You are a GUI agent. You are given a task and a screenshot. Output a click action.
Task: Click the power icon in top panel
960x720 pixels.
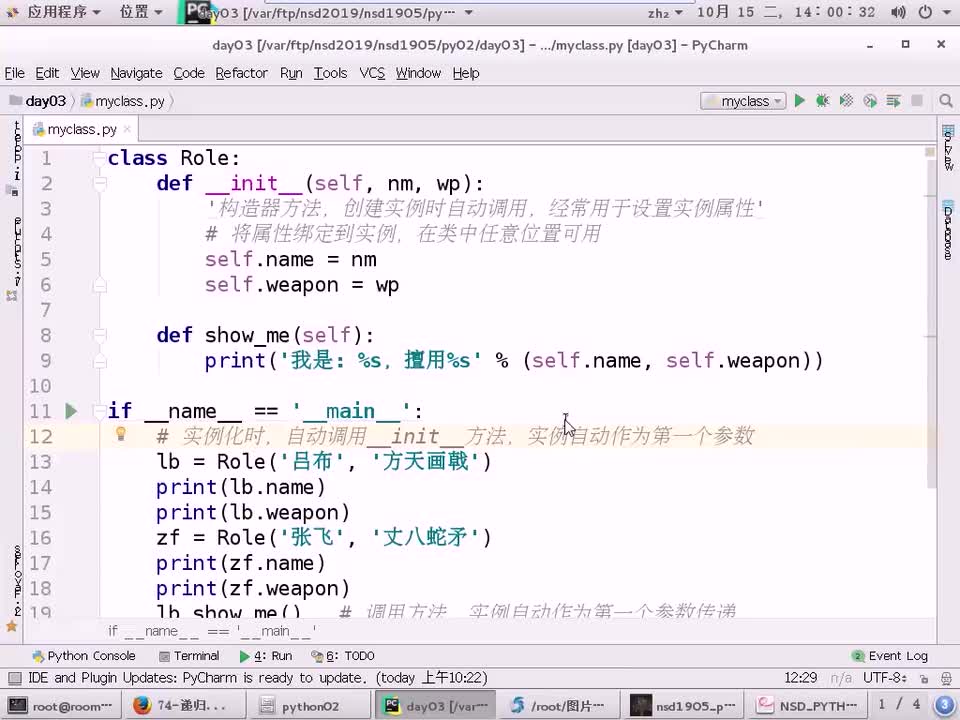(925, 12)
